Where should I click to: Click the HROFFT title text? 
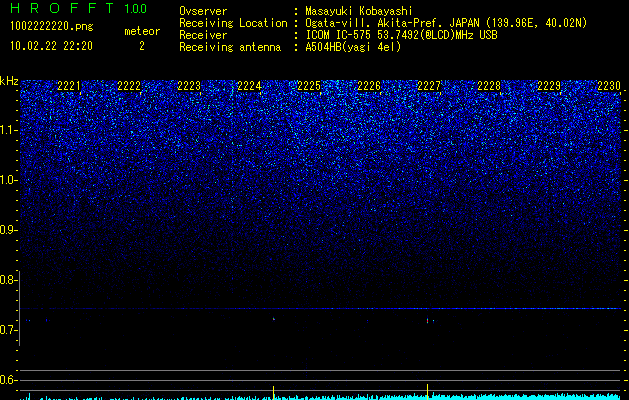pyautogui.click(x=61, y=8)
